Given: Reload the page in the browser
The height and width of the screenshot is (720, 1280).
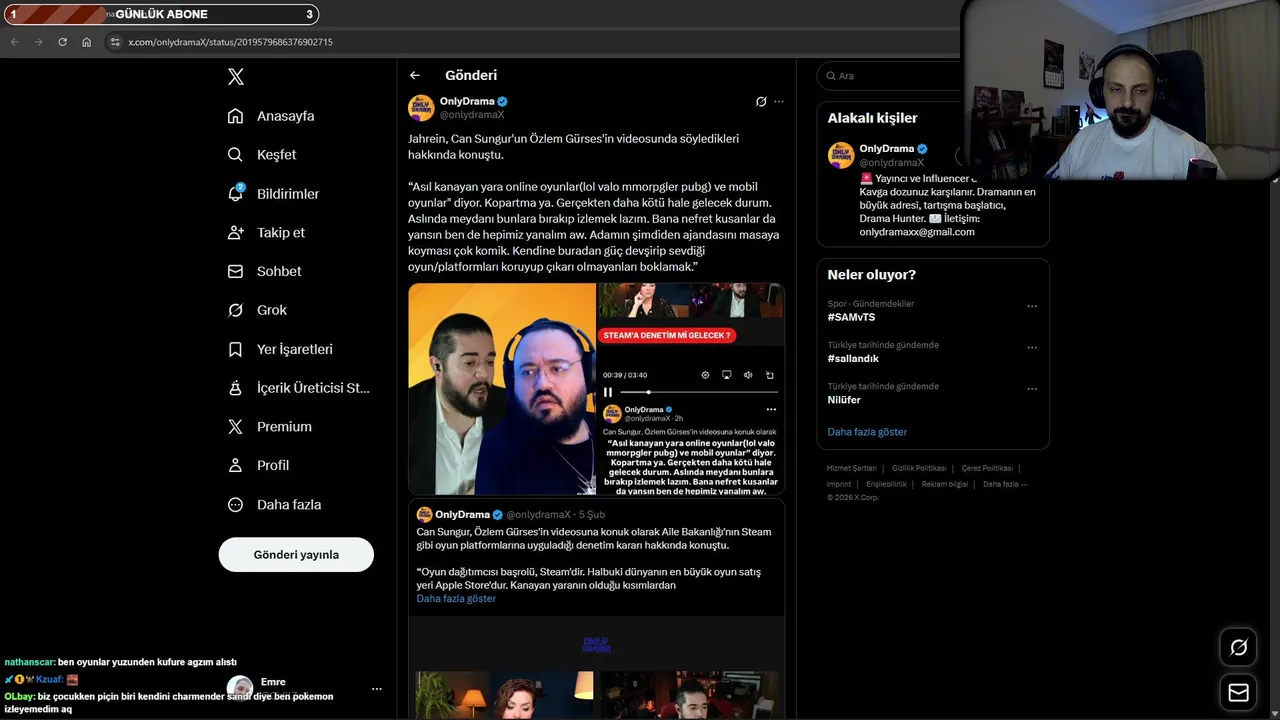Looking at the screenshot, I should click(62, 42).
